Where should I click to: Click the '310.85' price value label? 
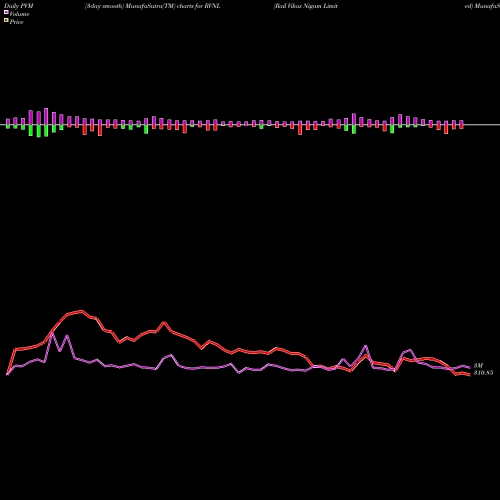click(483, 373)
